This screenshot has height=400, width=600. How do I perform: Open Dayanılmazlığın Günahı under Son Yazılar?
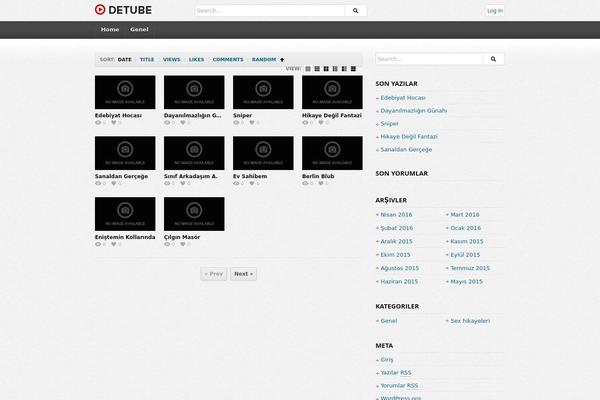click(414, 111)
